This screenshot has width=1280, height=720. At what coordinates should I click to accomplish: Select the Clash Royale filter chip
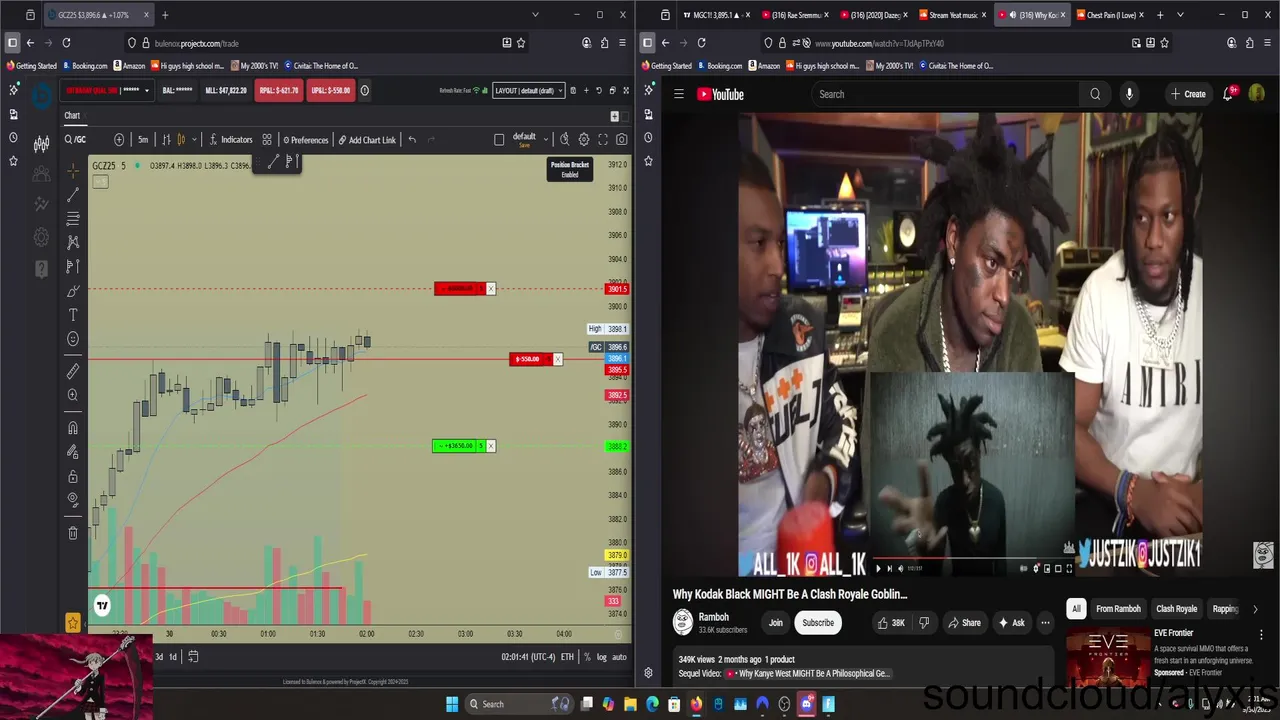1176,609
